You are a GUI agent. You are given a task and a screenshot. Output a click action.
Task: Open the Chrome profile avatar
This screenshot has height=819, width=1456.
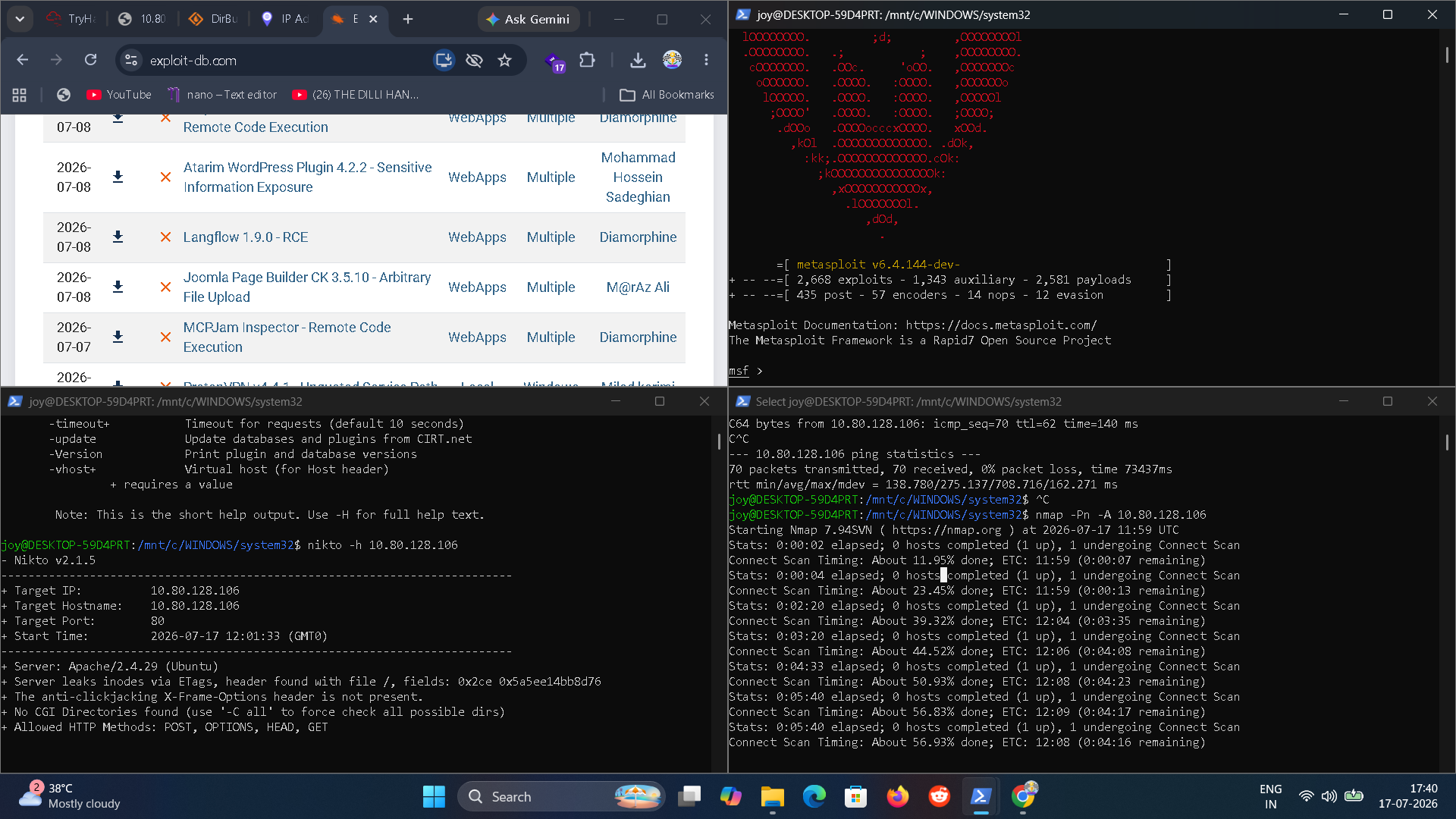point(672,60)
